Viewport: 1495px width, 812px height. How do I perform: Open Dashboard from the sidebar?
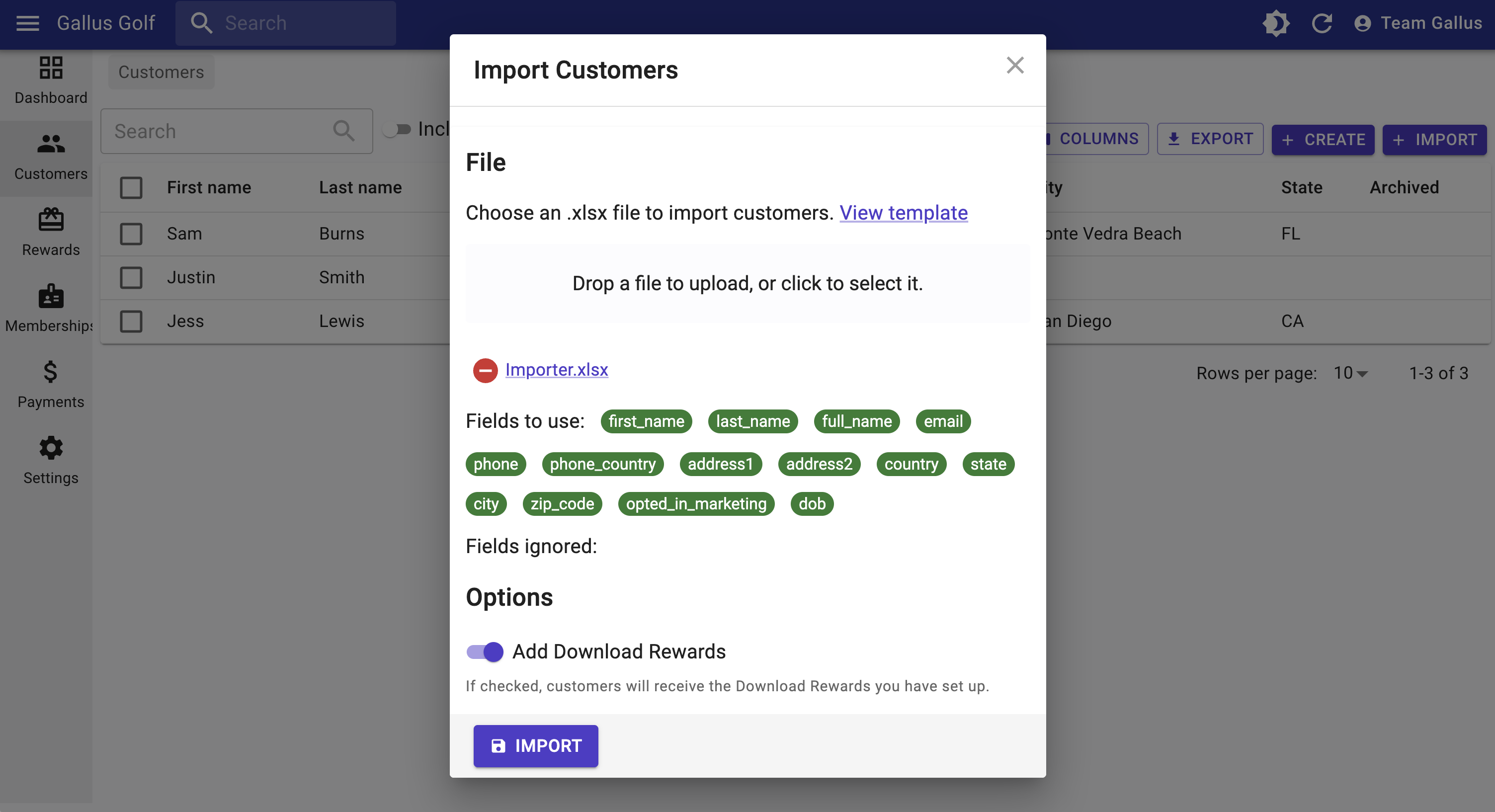(x=51, y=81)
